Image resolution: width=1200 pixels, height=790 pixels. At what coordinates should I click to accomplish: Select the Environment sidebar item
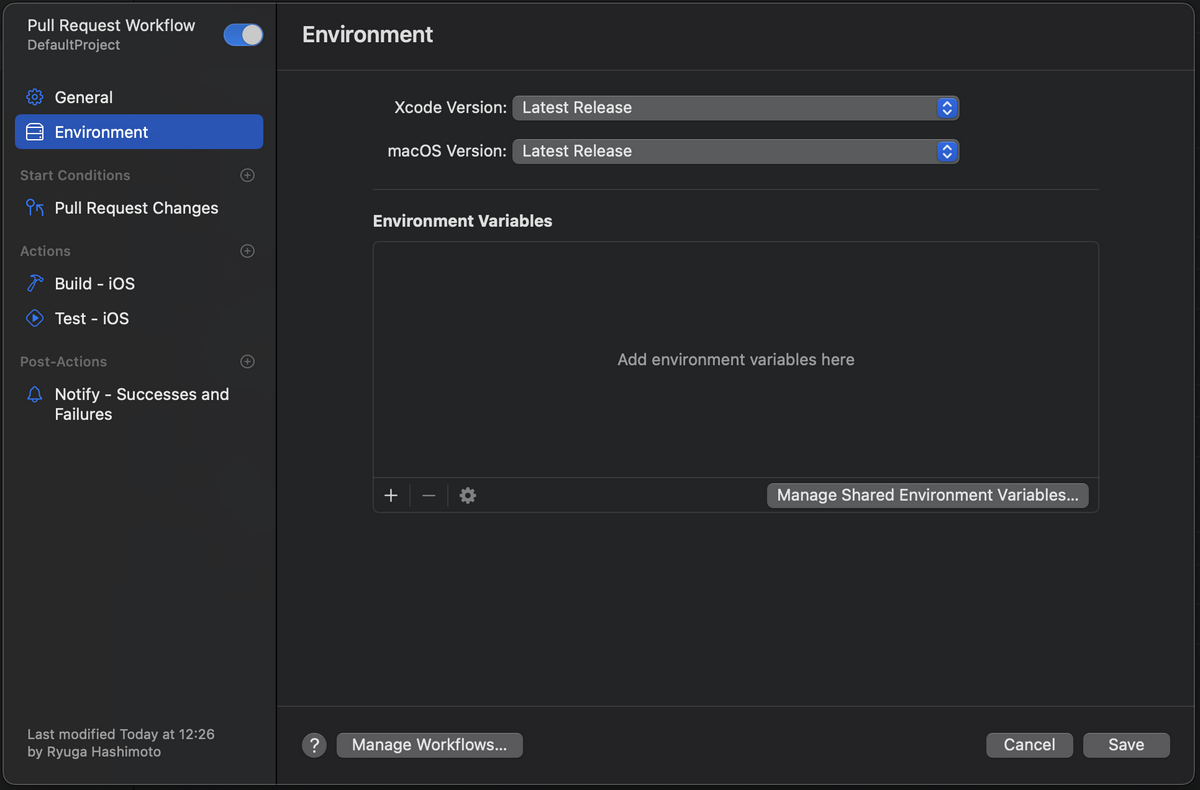pyautogui.click(x=139, y=132)
